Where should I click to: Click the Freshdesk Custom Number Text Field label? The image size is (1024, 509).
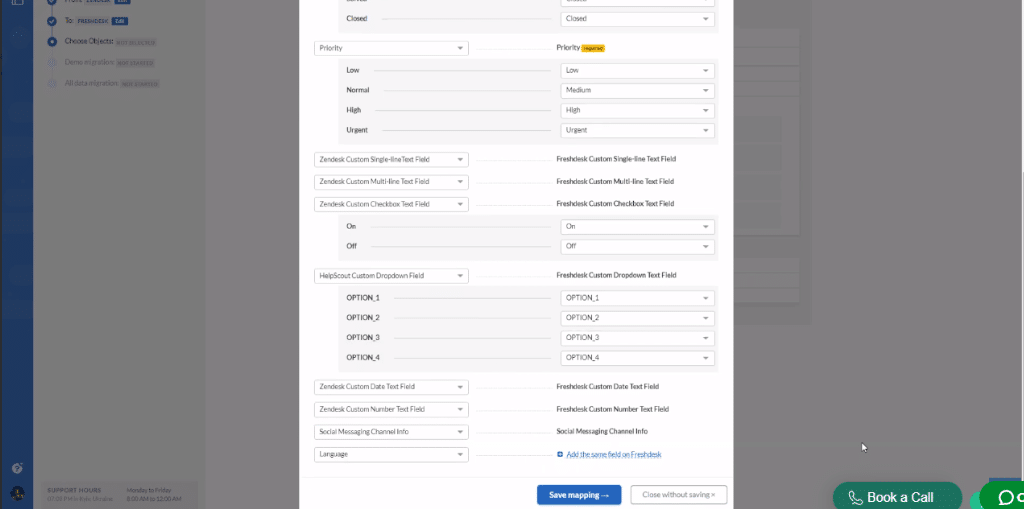point(613,408)
